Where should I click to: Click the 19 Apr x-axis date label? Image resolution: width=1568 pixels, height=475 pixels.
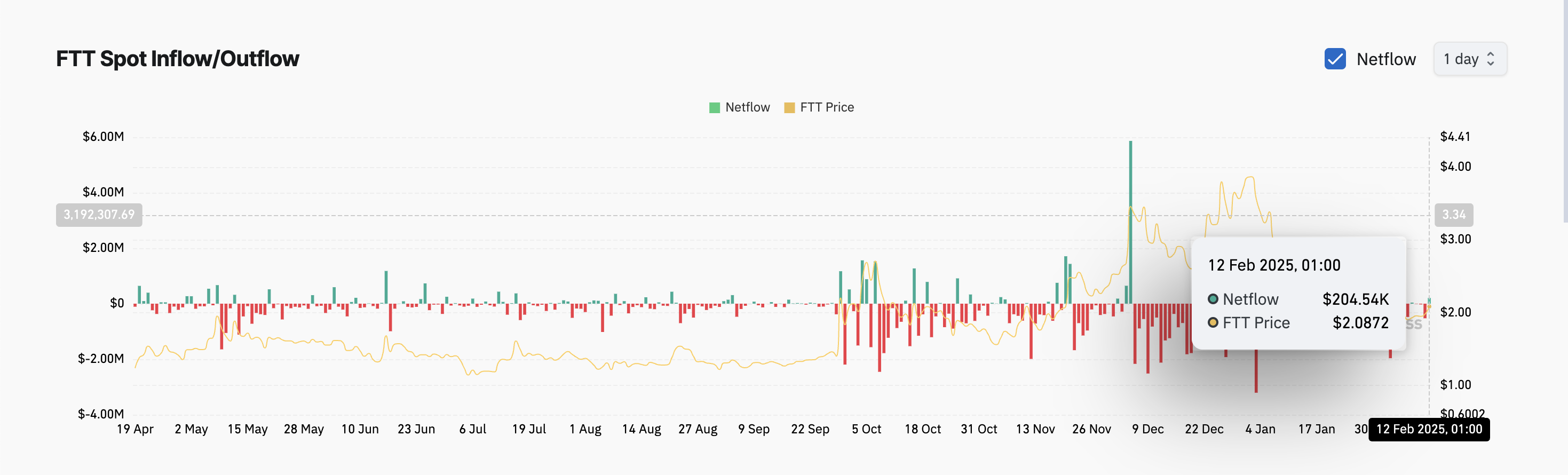[x=135, y=429]
